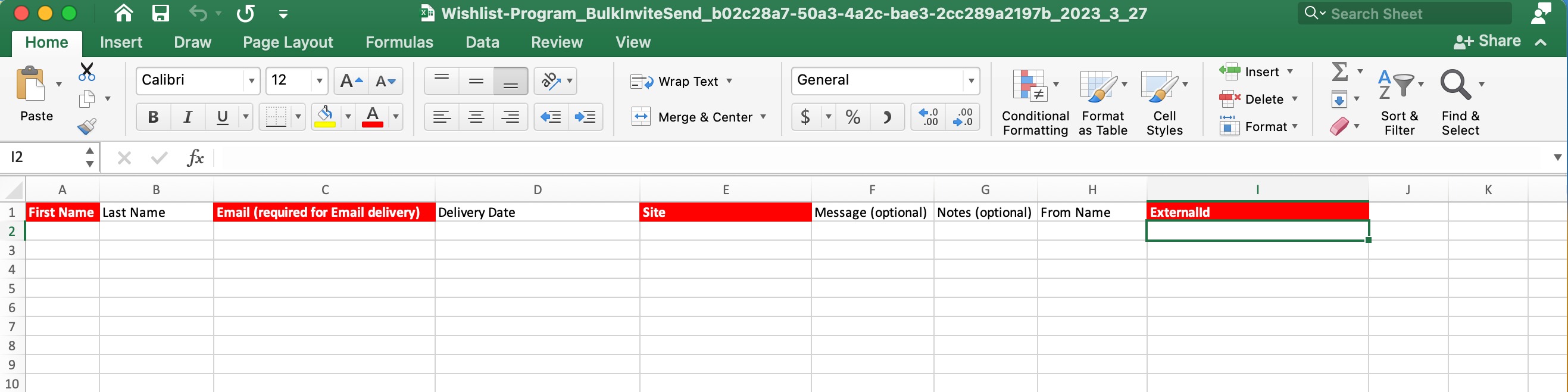Screen dimensions: 1568x392
Task: Undo the last action
Action: (198, 13)
